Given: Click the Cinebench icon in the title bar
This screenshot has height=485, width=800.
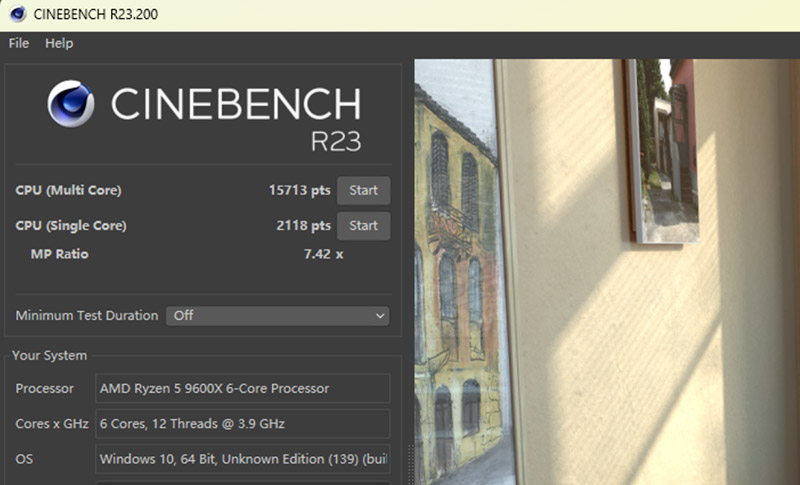Looking at the screenshot, I should 17,14.
